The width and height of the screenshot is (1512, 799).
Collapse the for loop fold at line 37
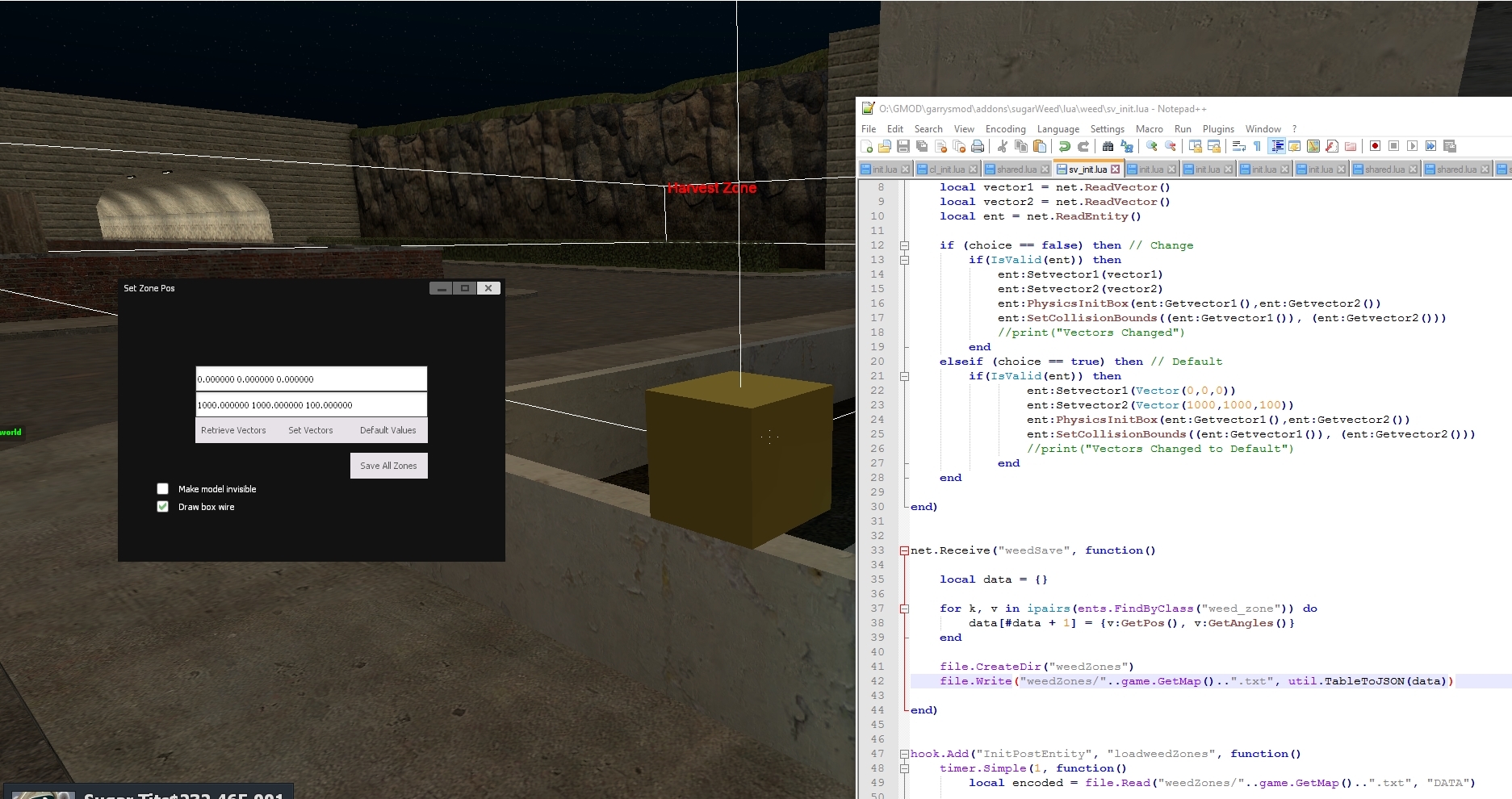click(905, 609)
